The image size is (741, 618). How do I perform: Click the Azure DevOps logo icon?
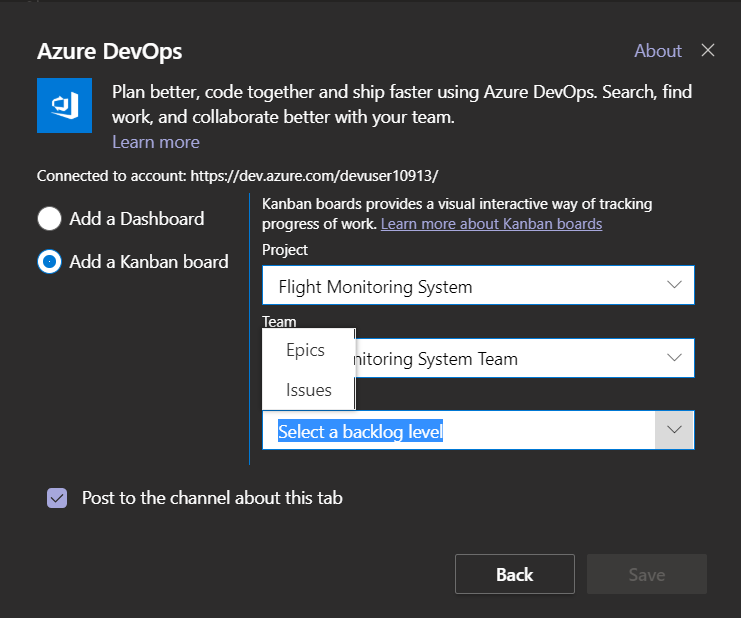64,106
